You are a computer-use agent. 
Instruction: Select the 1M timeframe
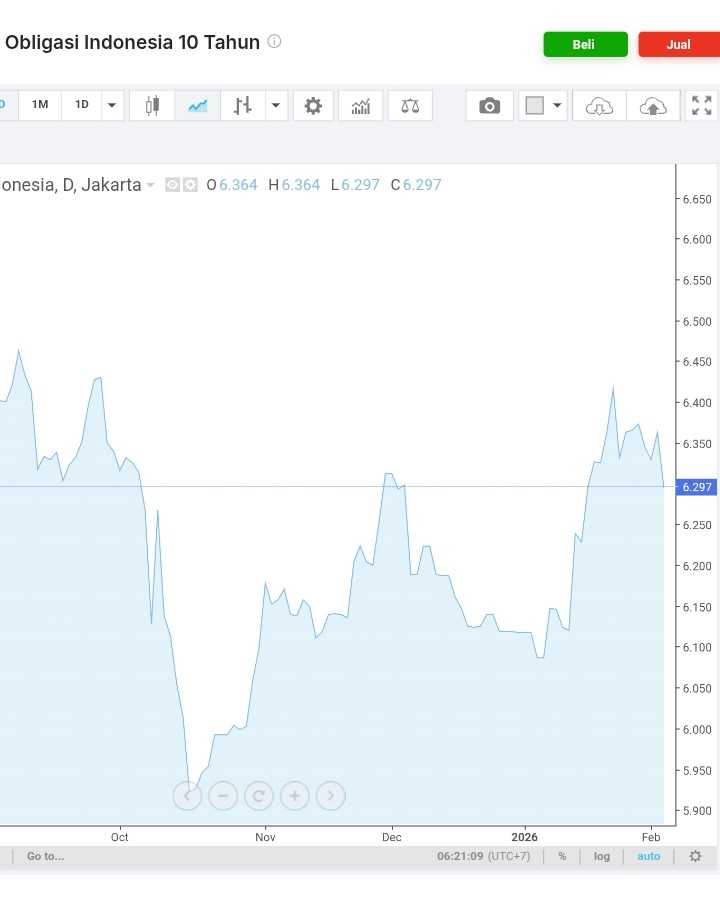[40, 105]
